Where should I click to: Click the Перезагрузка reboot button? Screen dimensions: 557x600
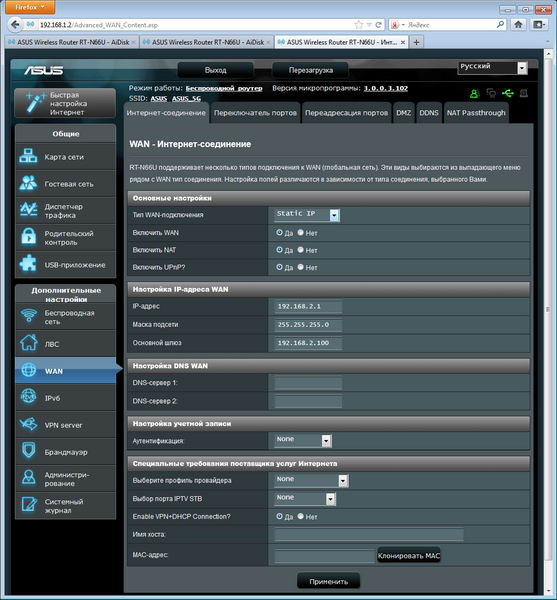point(311,70)
